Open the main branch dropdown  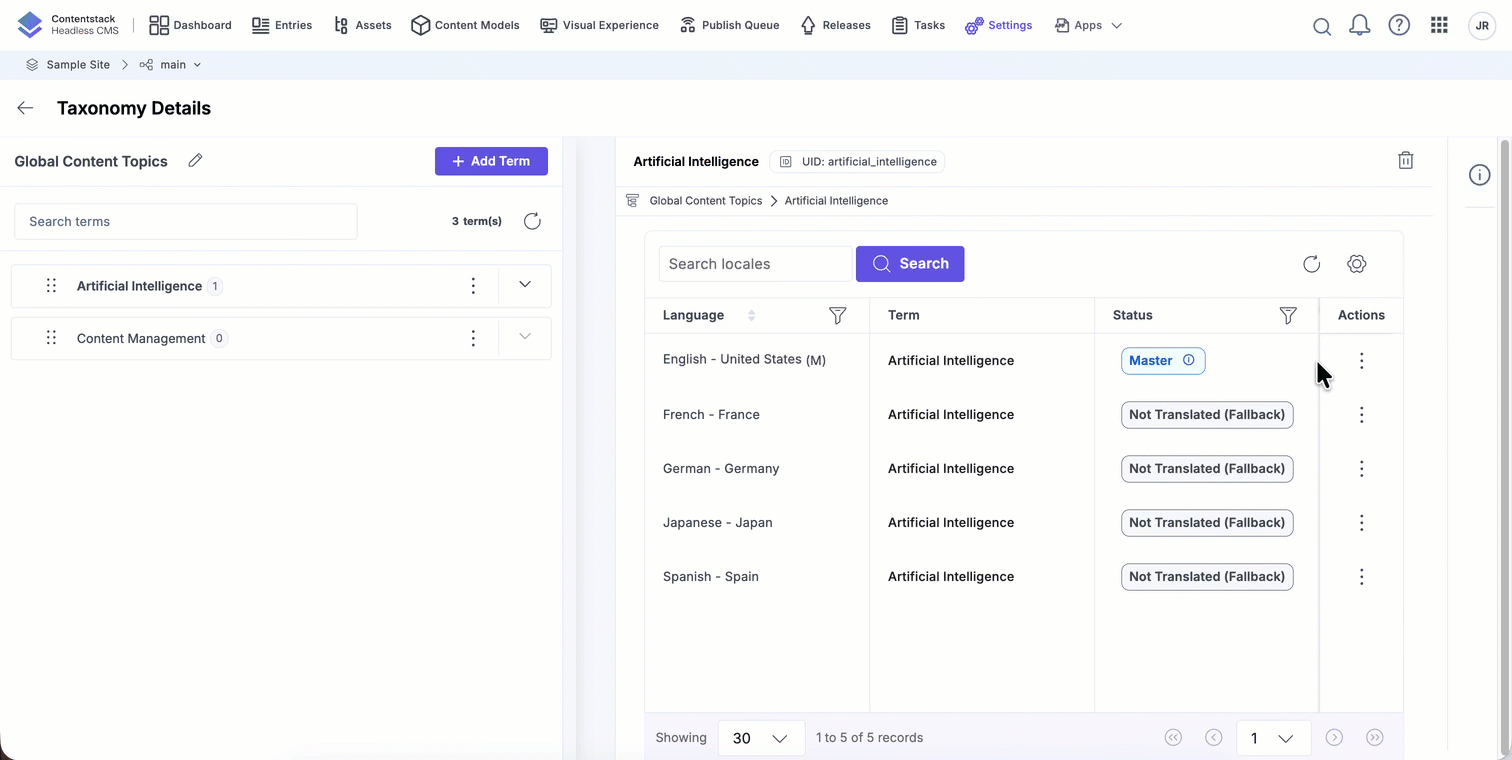click(171, 65)
